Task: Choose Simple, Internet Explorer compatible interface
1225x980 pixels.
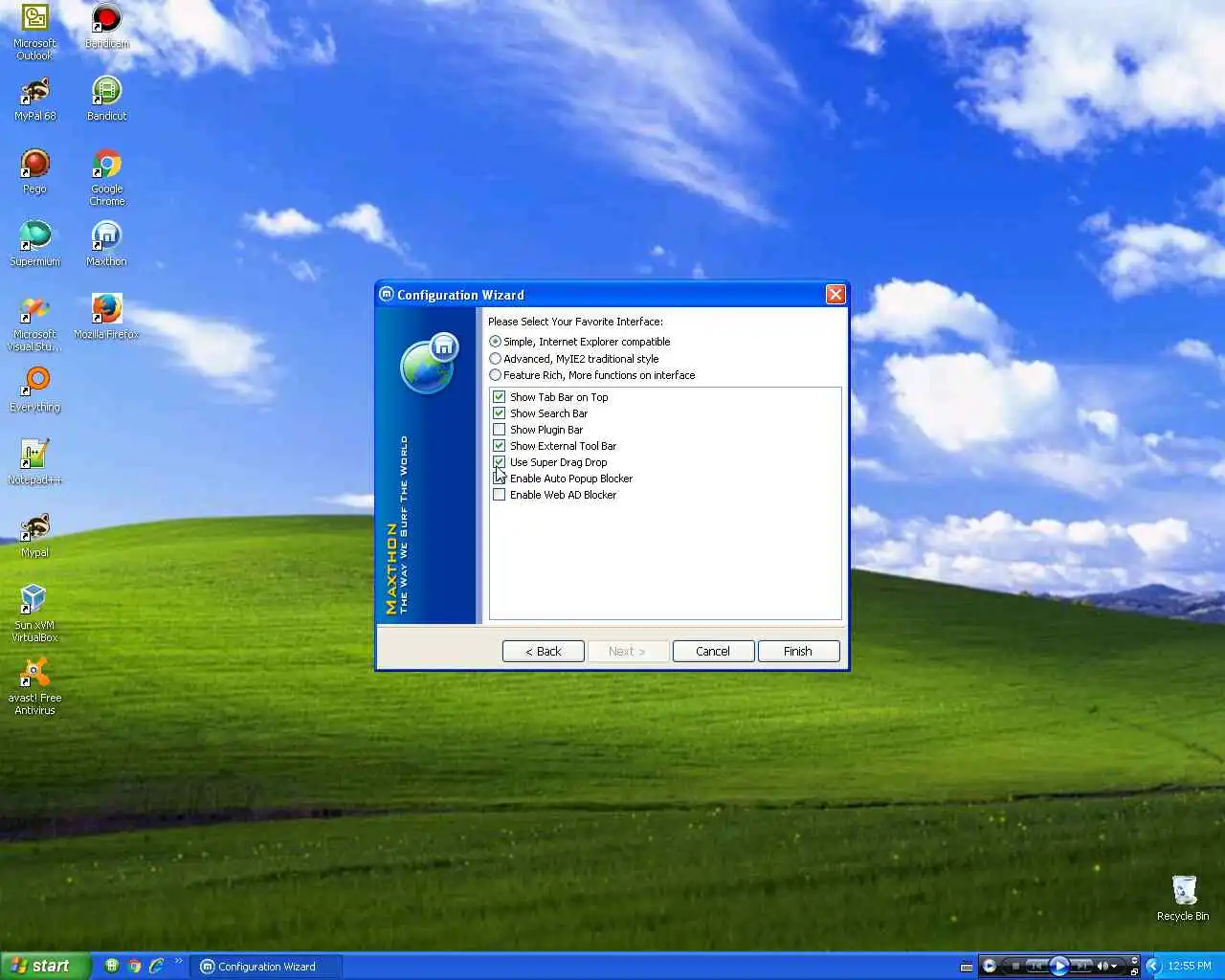Action: tap(579, 342)
